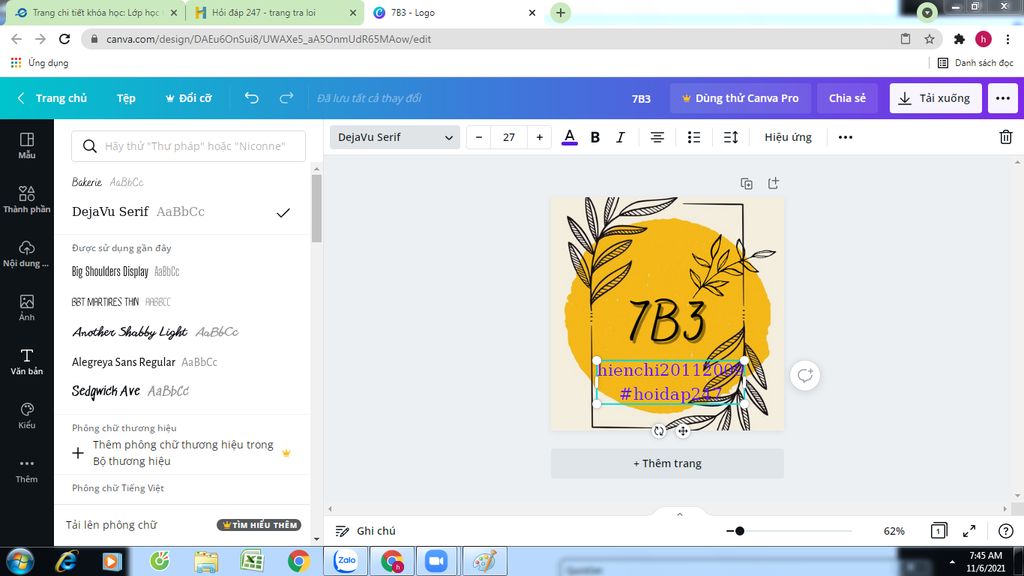
Task: Open the Tệp file menu
Action: click(126, 98)
